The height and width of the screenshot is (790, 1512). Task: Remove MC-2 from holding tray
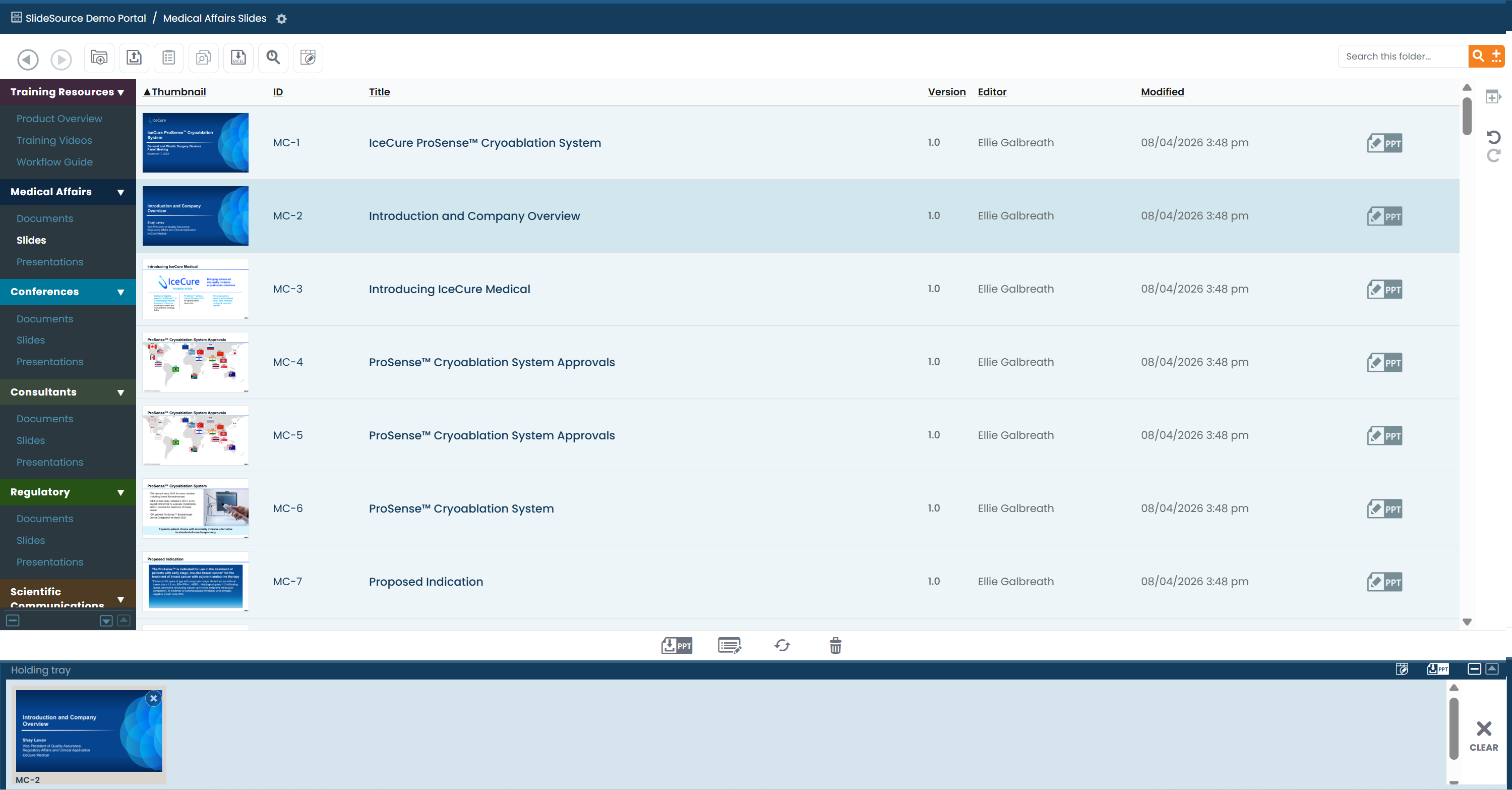coord(154,698)
